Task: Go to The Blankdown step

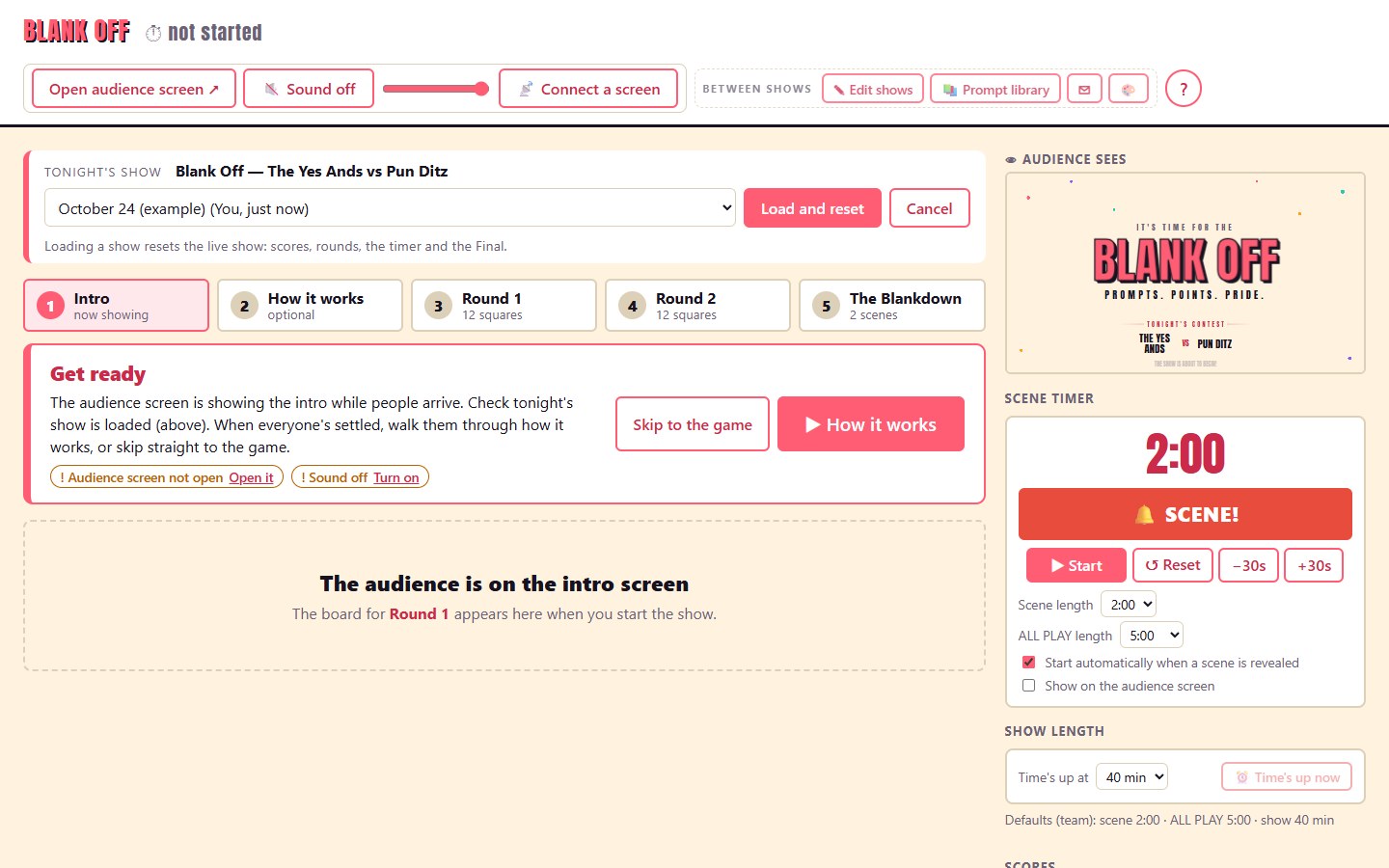Action: tap(892, 306)
